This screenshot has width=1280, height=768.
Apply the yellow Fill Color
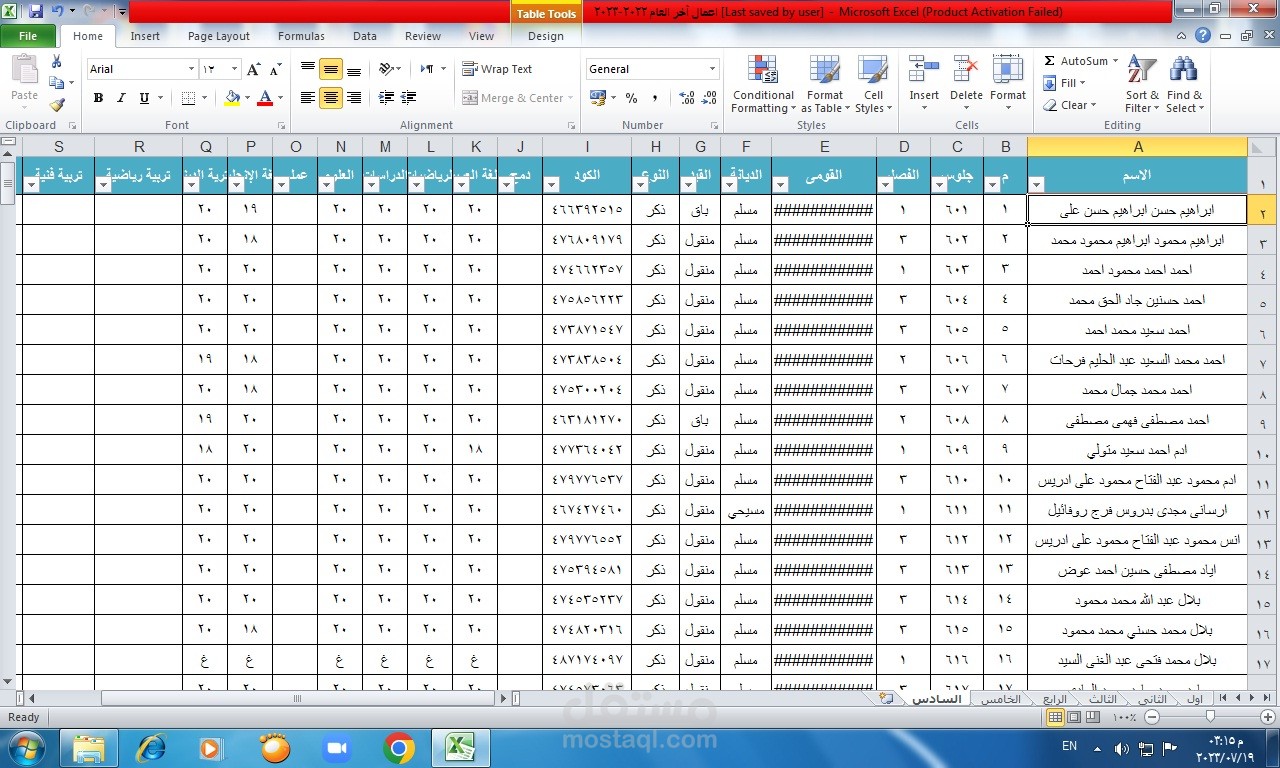[x=232, y=98]
